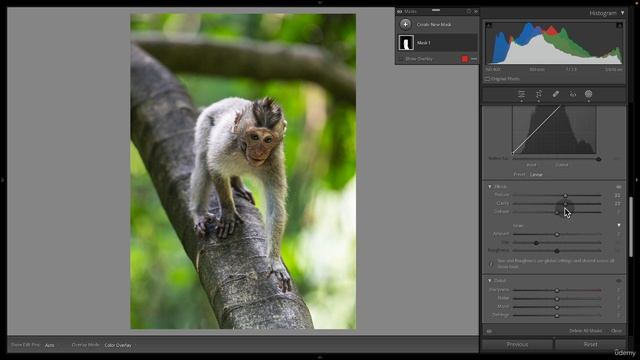640x360 pixels.
Task: Select the Masking tool icon
Action: pos(589,94)
